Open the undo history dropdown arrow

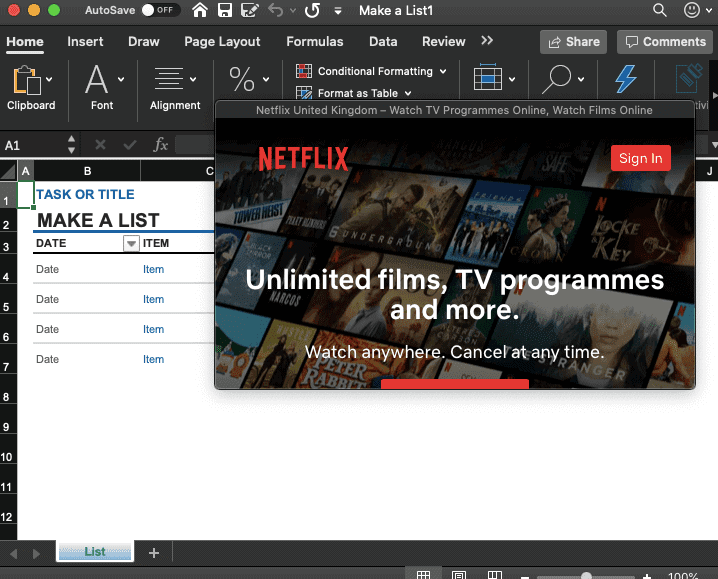pyautogui.click(x=293, y=11)
